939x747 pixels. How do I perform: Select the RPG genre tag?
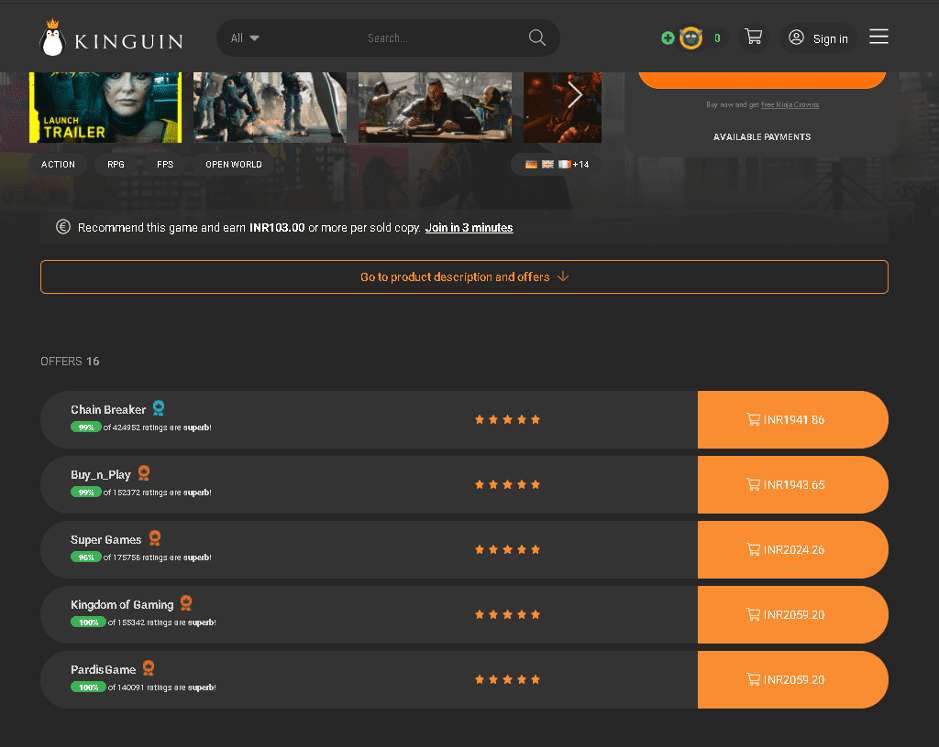(x=116, y=164)
